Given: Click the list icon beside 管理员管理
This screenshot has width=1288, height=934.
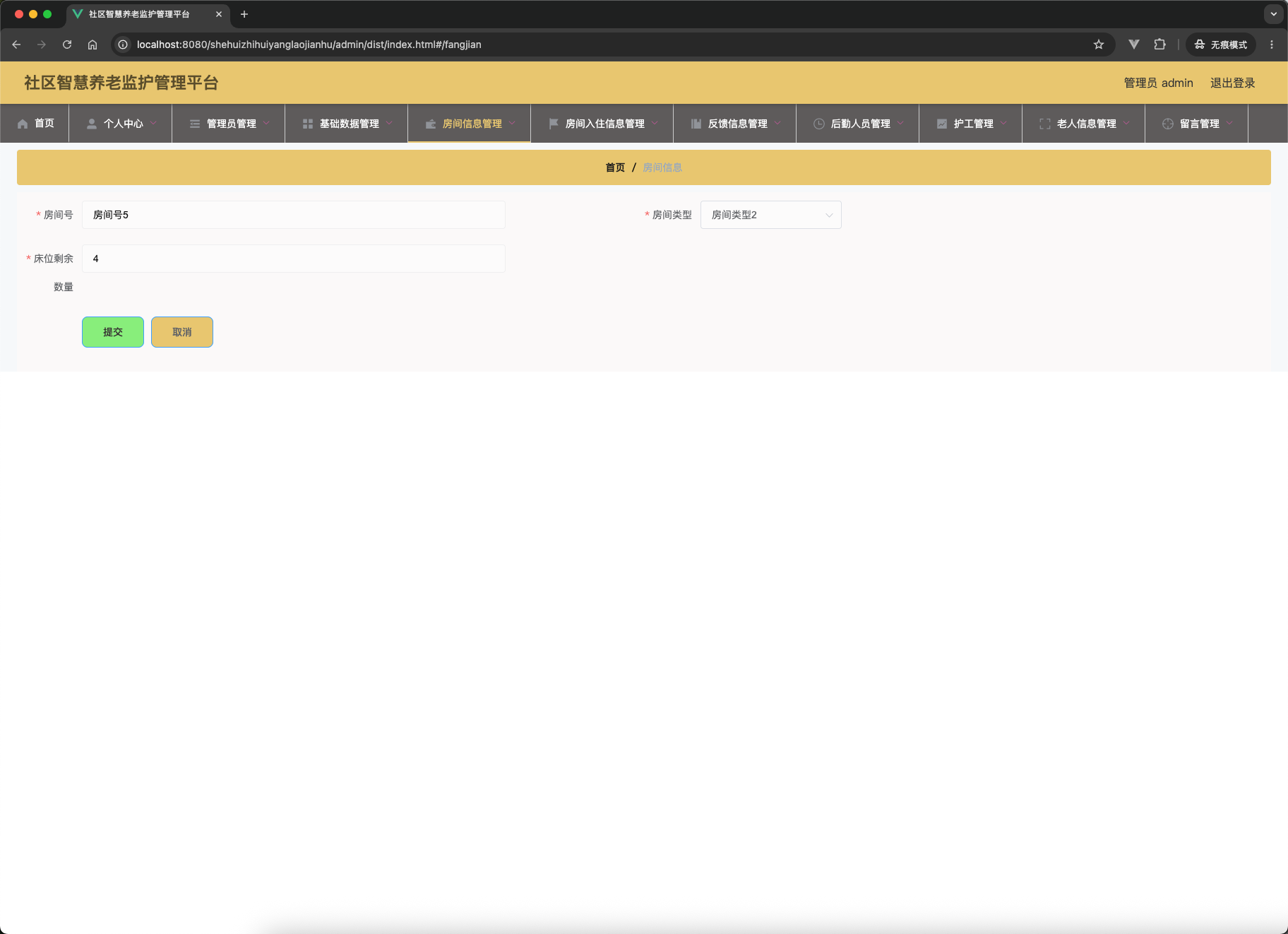Looking at the screenshot, I should [195, 124].
